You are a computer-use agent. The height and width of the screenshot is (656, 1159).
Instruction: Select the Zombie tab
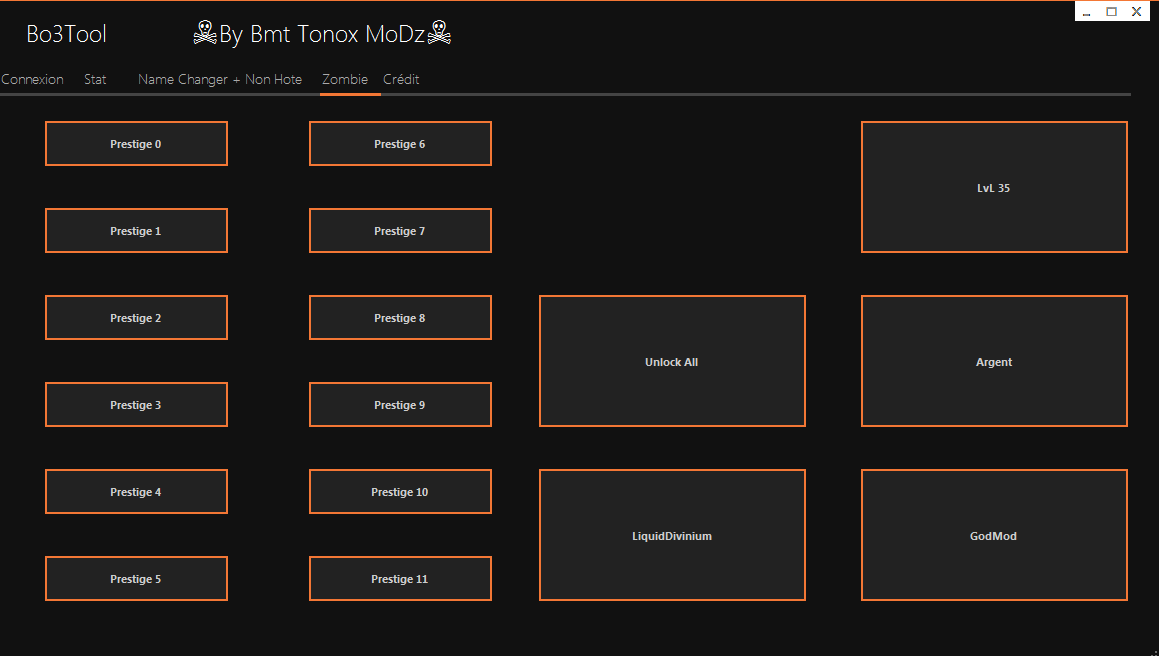345,79
